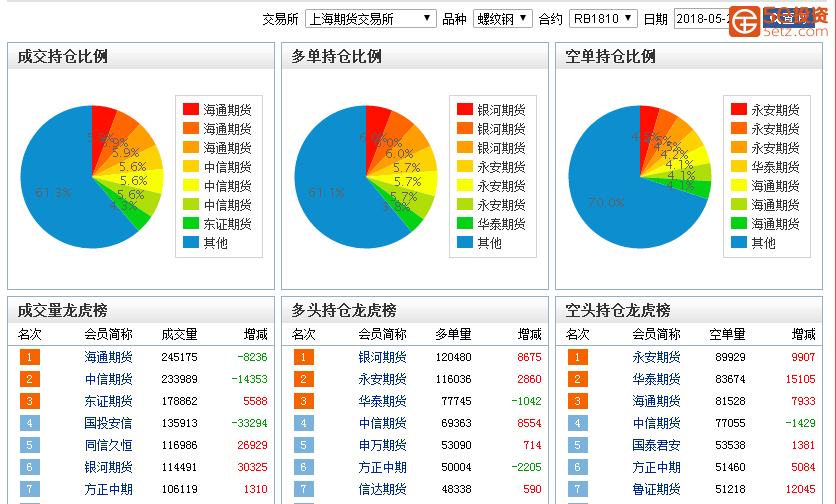The height and width of the screenshot is (504, 836).
Task: Open the 合约 RB1810 dropdown
Action: coord(603,19)
